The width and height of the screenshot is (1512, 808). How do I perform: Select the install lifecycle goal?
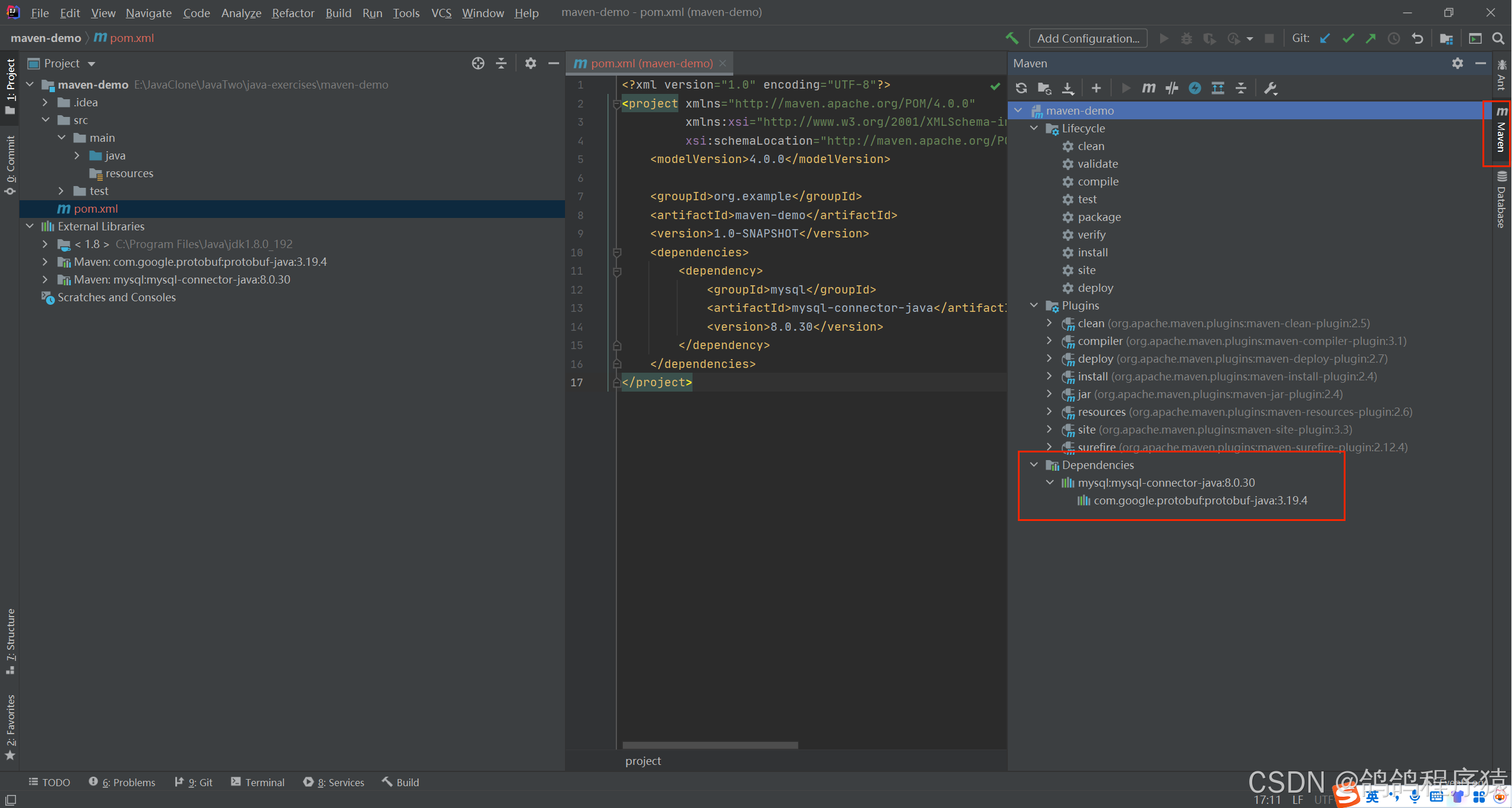1092,252
